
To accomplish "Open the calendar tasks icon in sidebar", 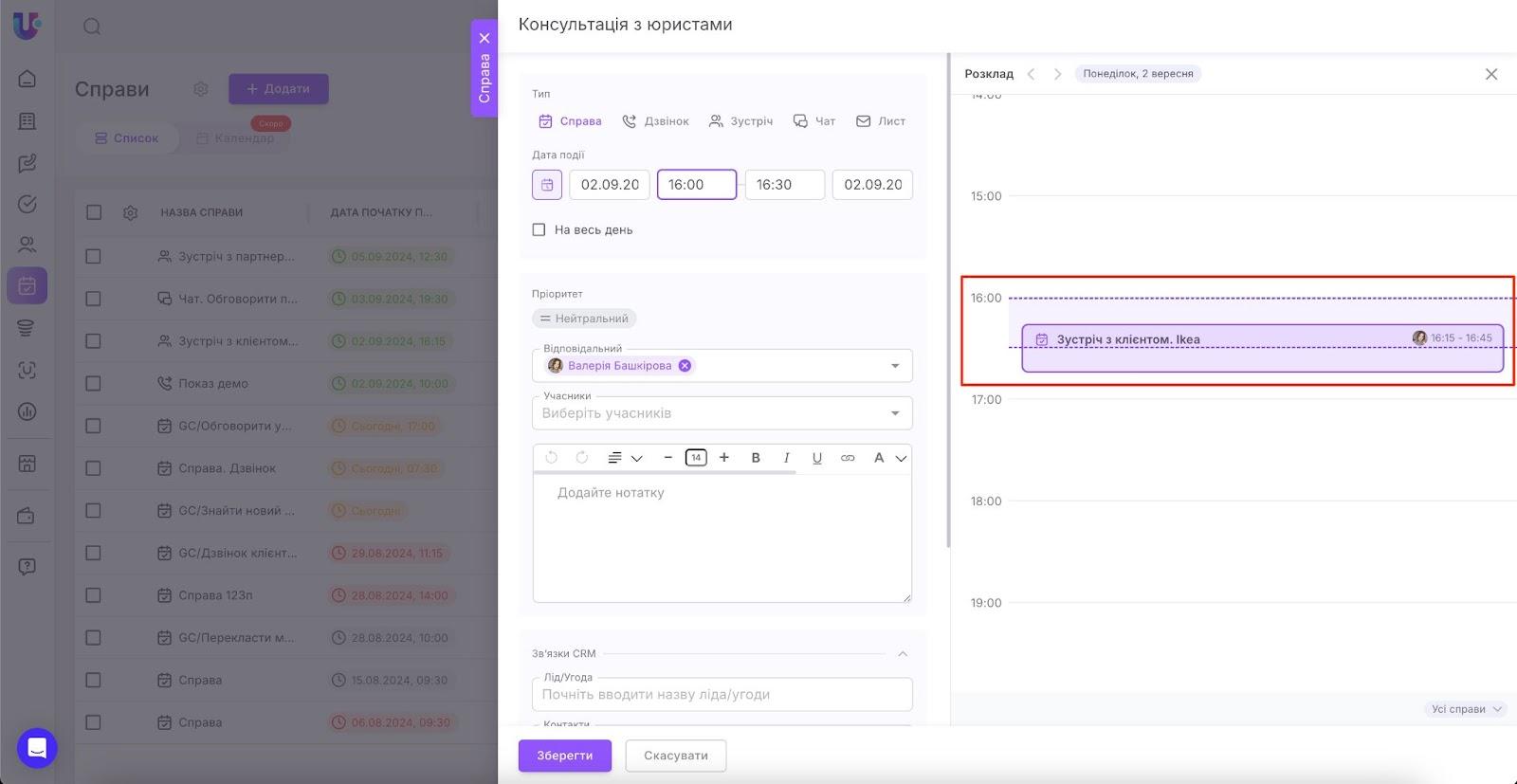I will point(27,285).
